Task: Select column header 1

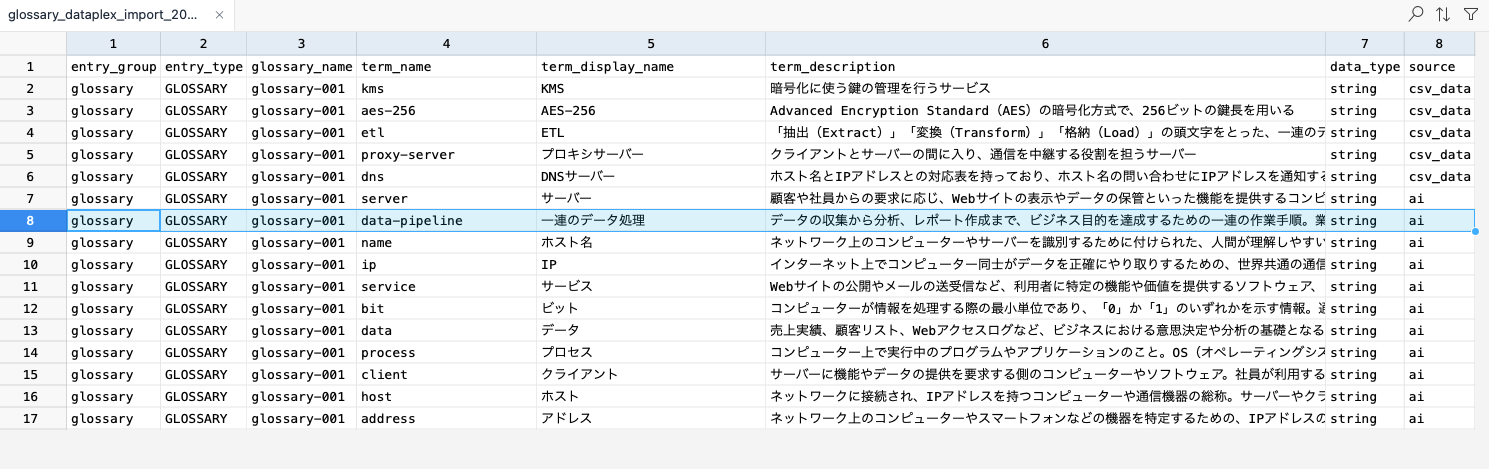Action: click(x=113, y=44)
